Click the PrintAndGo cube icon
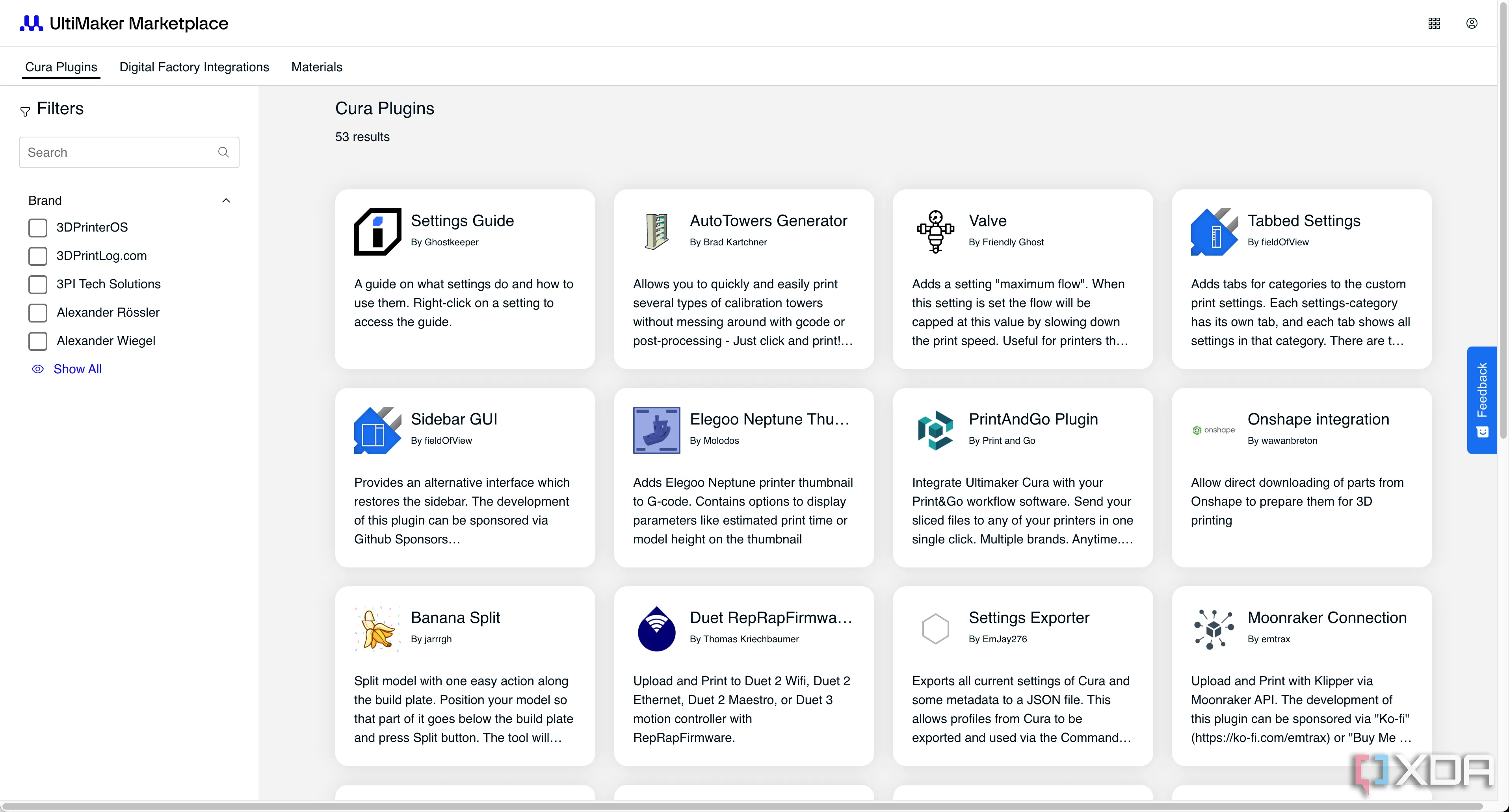The height and width of the screenshot is (812, 1509). [x=935, y=430]
